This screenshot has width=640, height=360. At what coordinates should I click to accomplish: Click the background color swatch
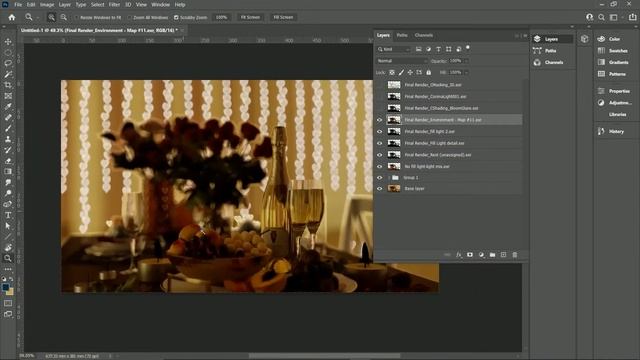(x=11, y=292)
